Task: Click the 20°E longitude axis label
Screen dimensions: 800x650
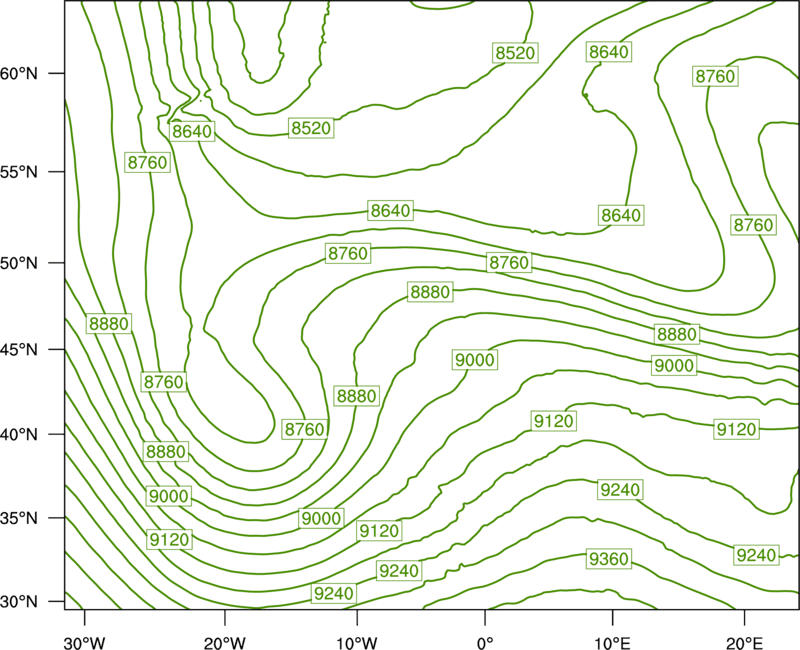Action: click(x=744, y=643)
